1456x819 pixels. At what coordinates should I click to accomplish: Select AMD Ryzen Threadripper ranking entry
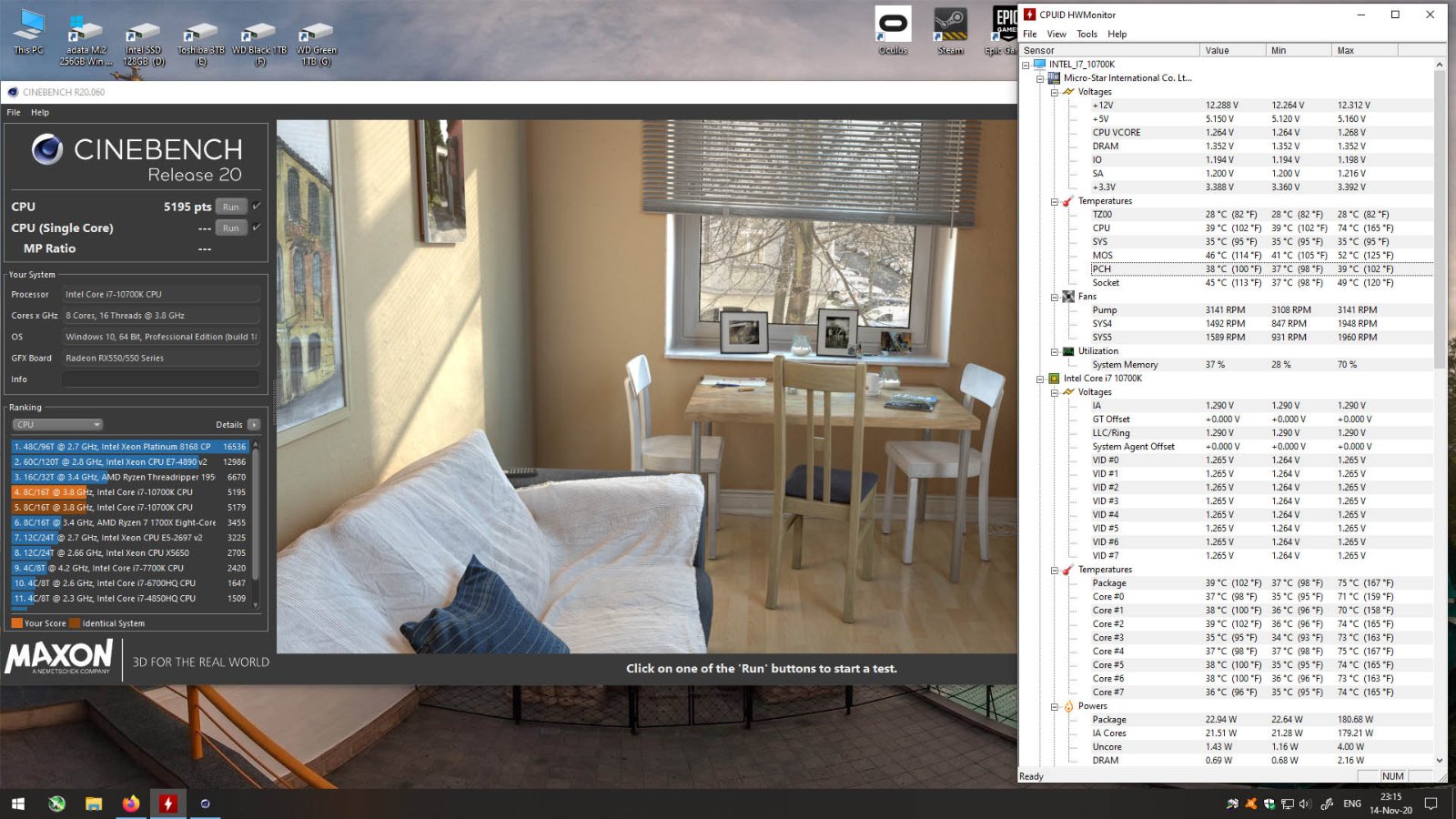point(129,477)
